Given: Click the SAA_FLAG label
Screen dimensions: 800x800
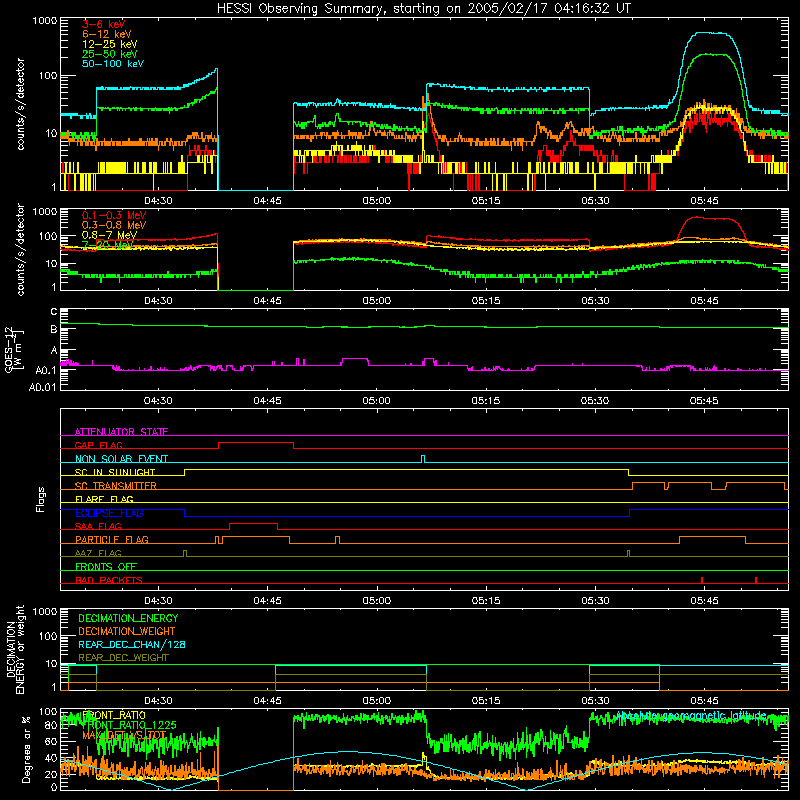Looking at the screenshot, I should click(x=98, y=526).
